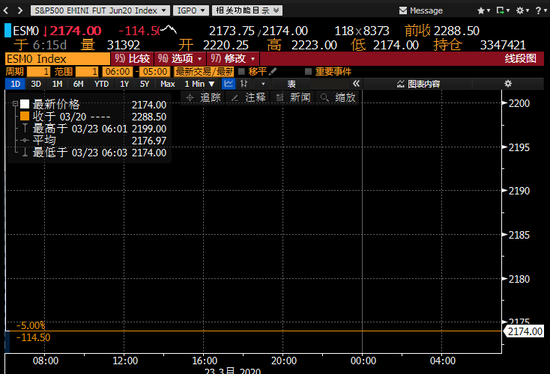This screenshot has width=550, height=374.
Task: Select the YTD range tab
Action: tap(101, 84)
